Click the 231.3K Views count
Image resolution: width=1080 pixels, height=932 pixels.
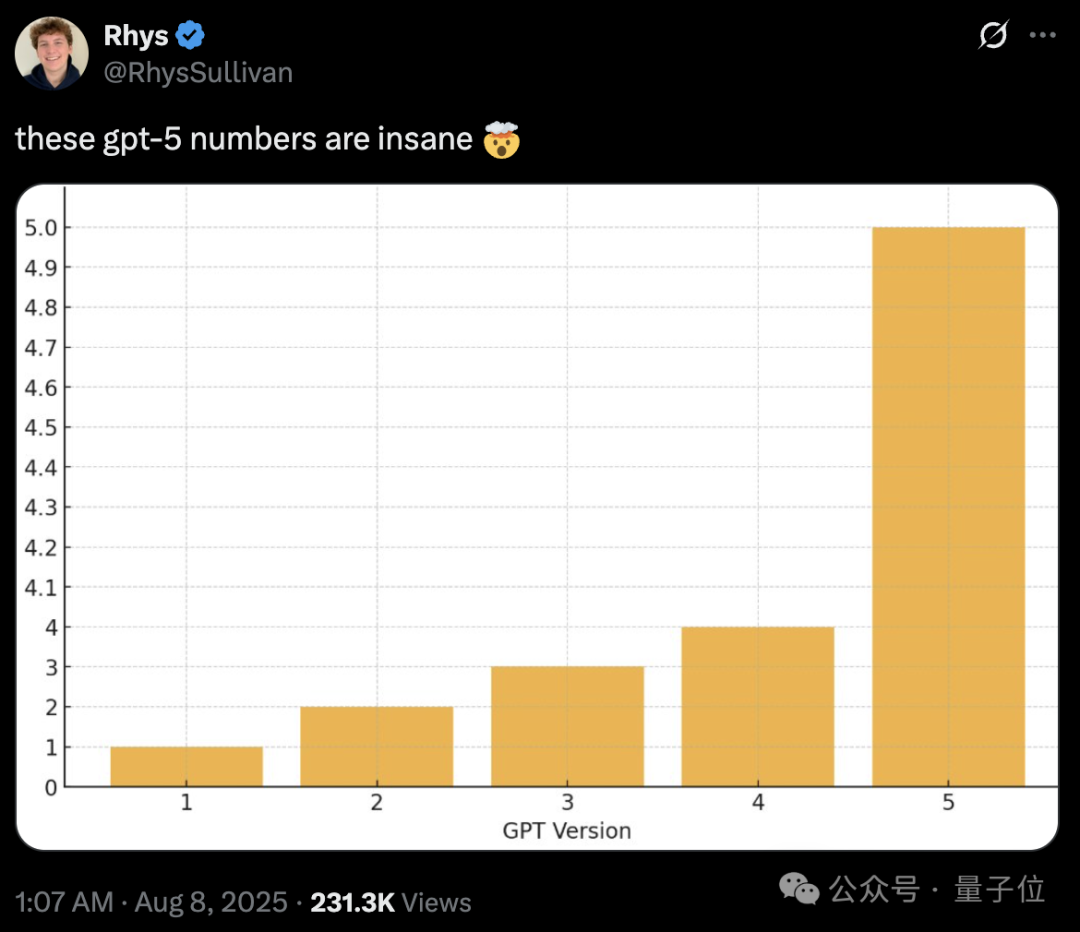pyautogui.click(x=390, y=902)
